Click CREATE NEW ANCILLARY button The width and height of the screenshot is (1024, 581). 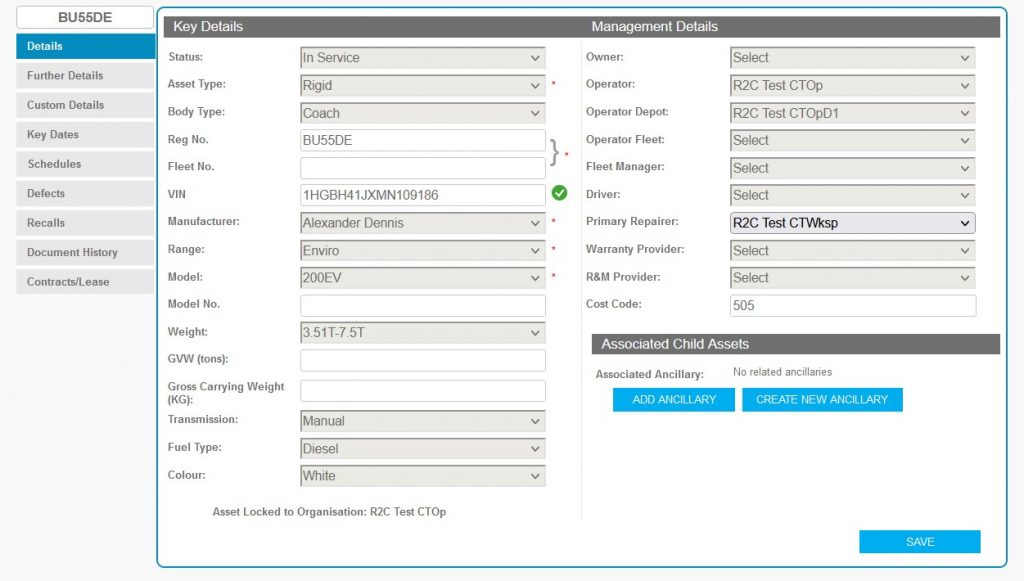[x=822, y=400]
